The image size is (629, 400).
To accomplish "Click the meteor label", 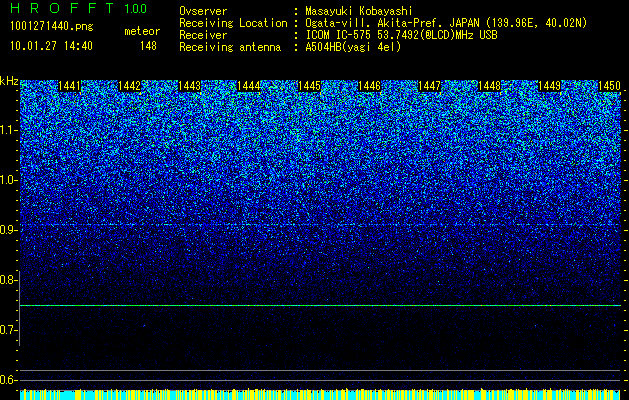I will [x=142, y=31].
